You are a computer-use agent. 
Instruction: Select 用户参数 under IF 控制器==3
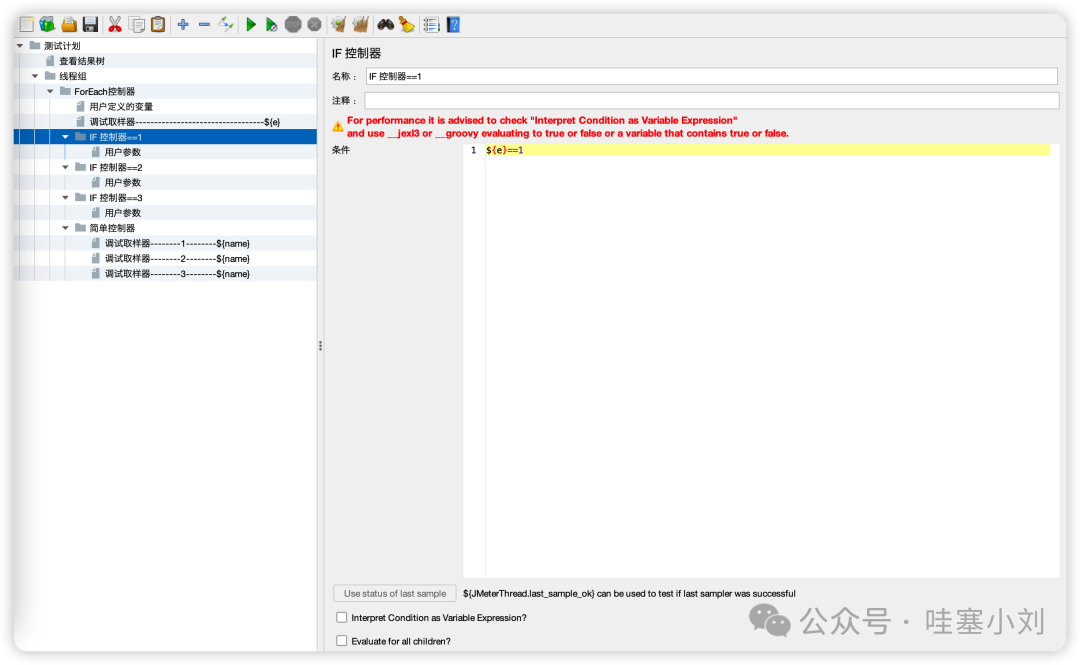[x=123, y=212]
